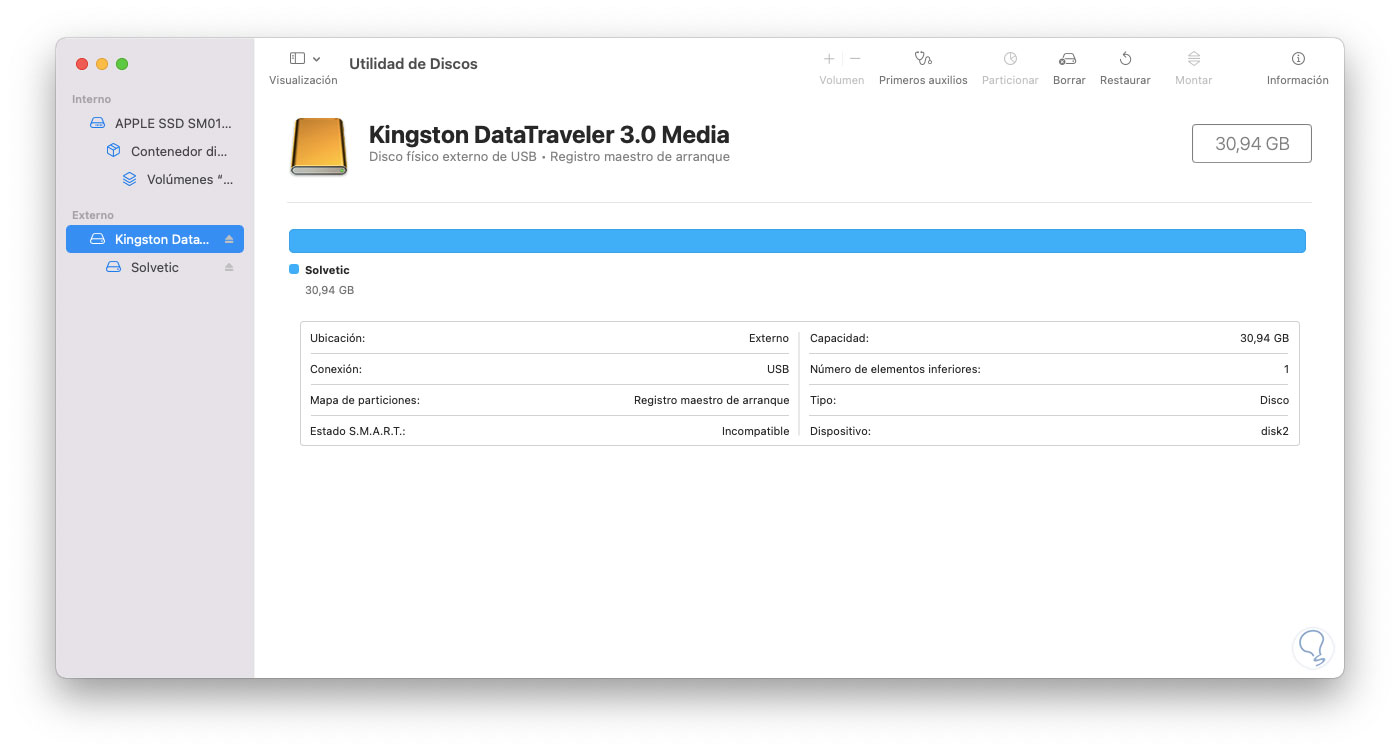Viewport: 1400px width, 752px height.
Task: Click the Número de elementos inferiores label
Action: tap(895, 369)
